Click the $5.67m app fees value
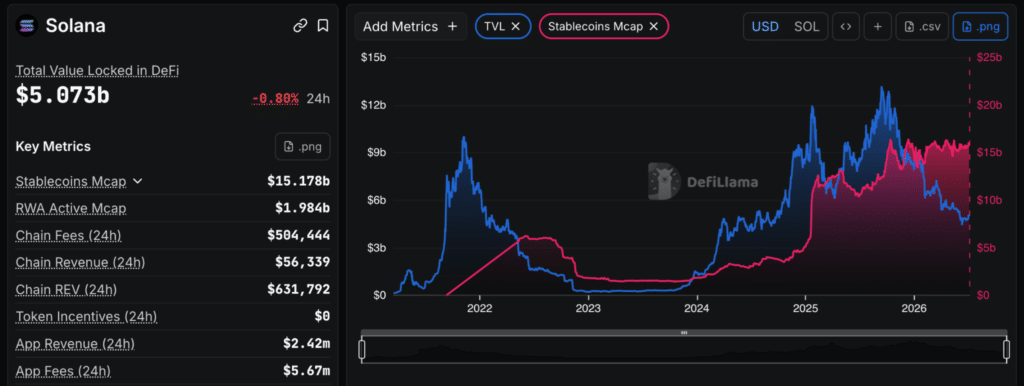The image size is (1024, 386). point(306,371)
